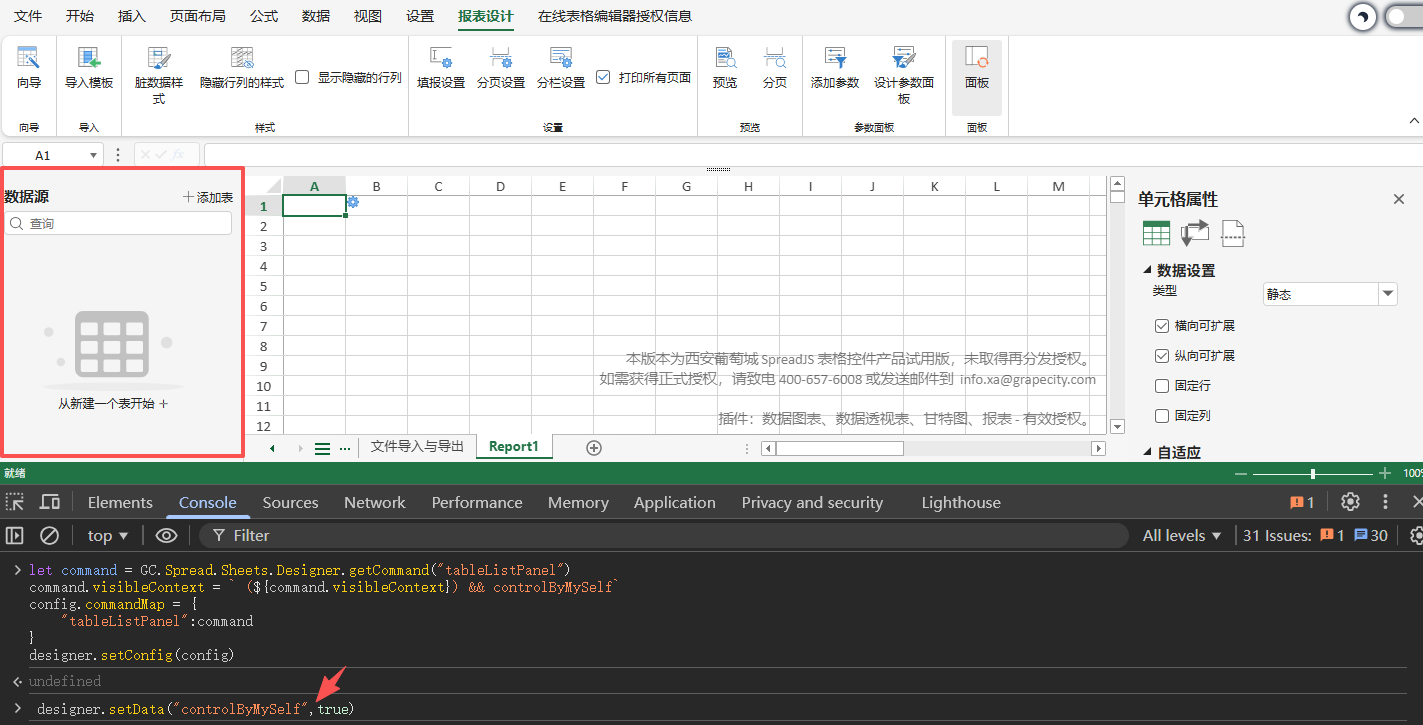1423x725 pixels.
Task: Uncheck 横向可扩展 checkbox
Action: point(1162,326)
